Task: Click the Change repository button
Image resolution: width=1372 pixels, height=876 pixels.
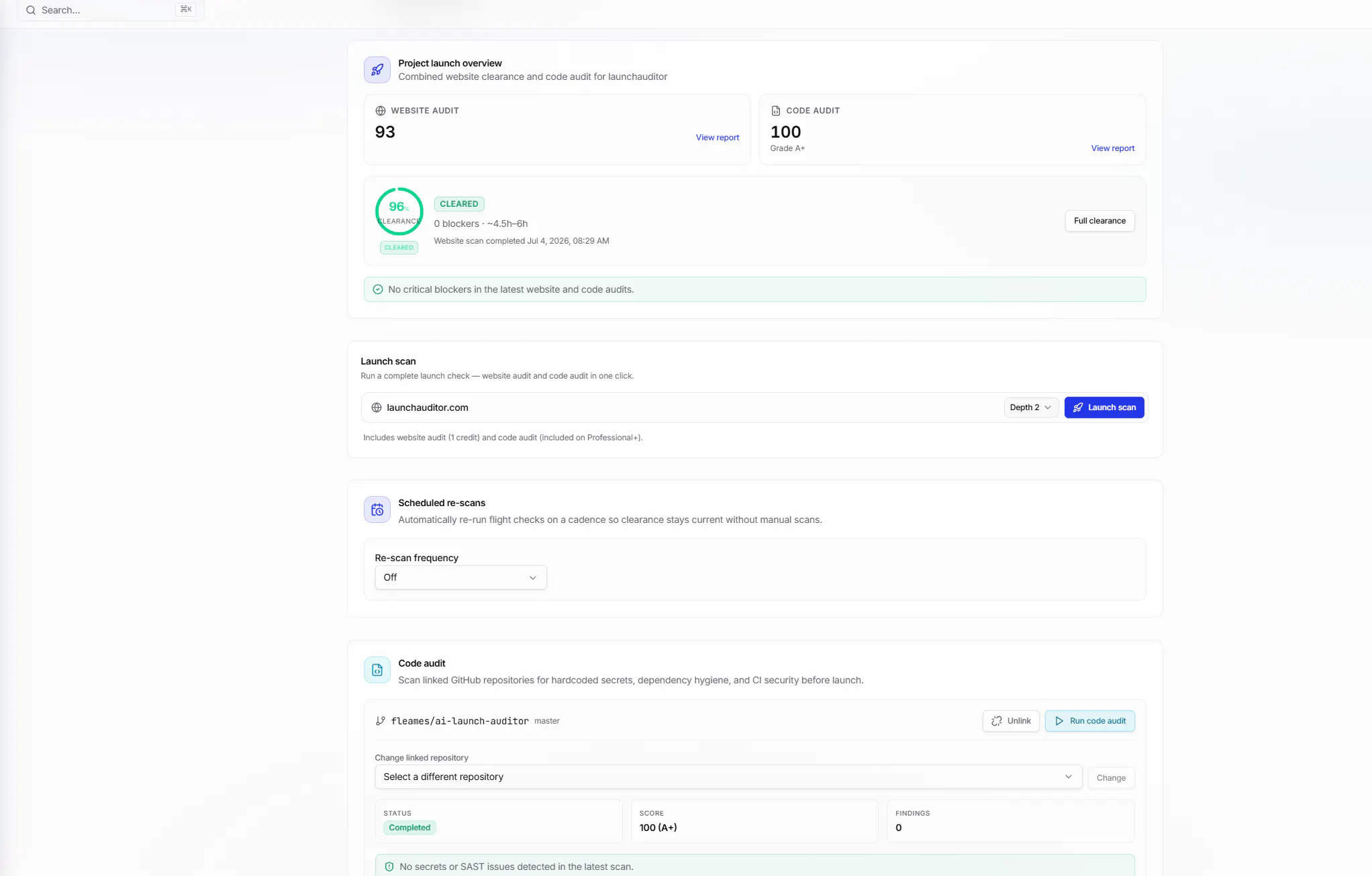Action: click(1111, 778)
